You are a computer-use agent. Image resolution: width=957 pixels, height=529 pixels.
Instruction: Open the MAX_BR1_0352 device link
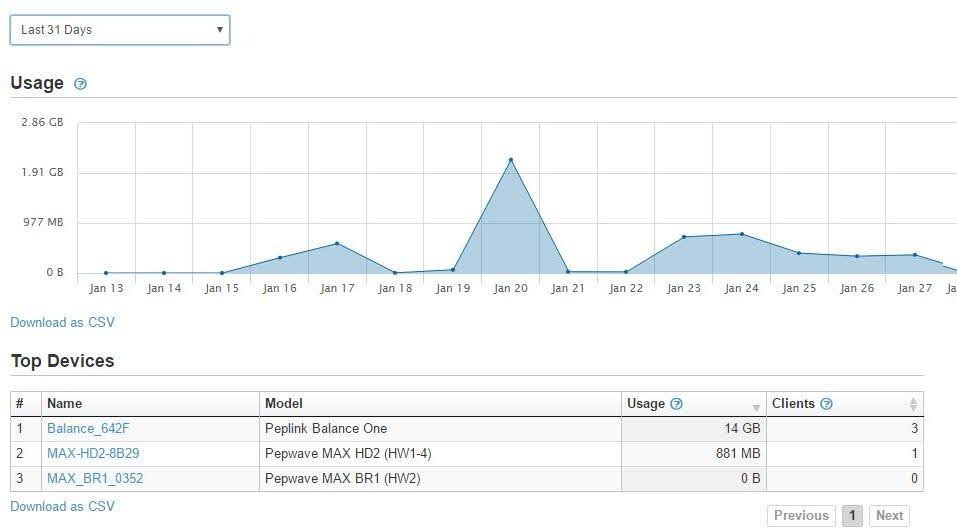[x=95, y=479]
